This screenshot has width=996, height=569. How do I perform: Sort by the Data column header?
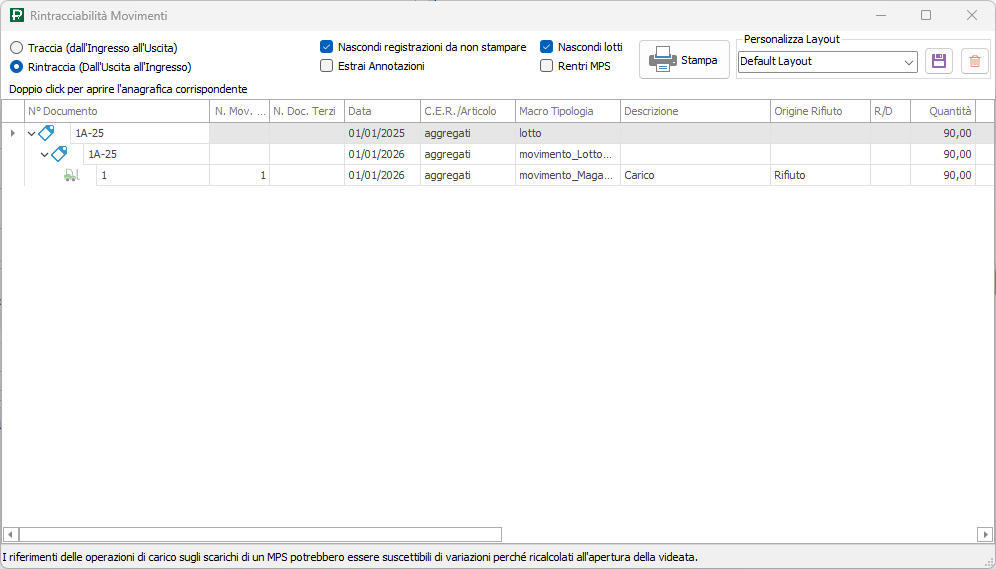[381, 111]
